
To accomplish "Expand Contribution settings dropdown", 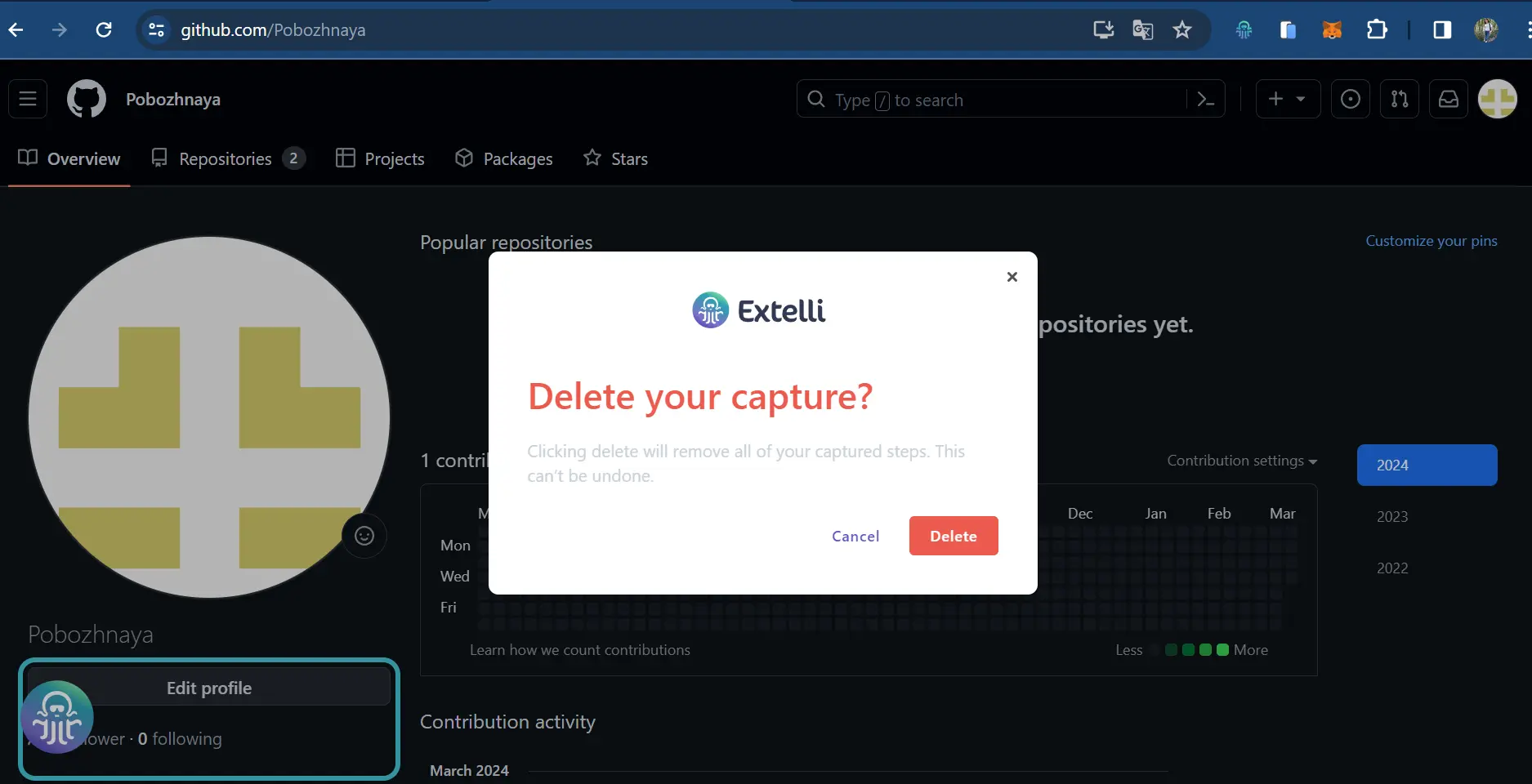I will tap(1242, 461).
